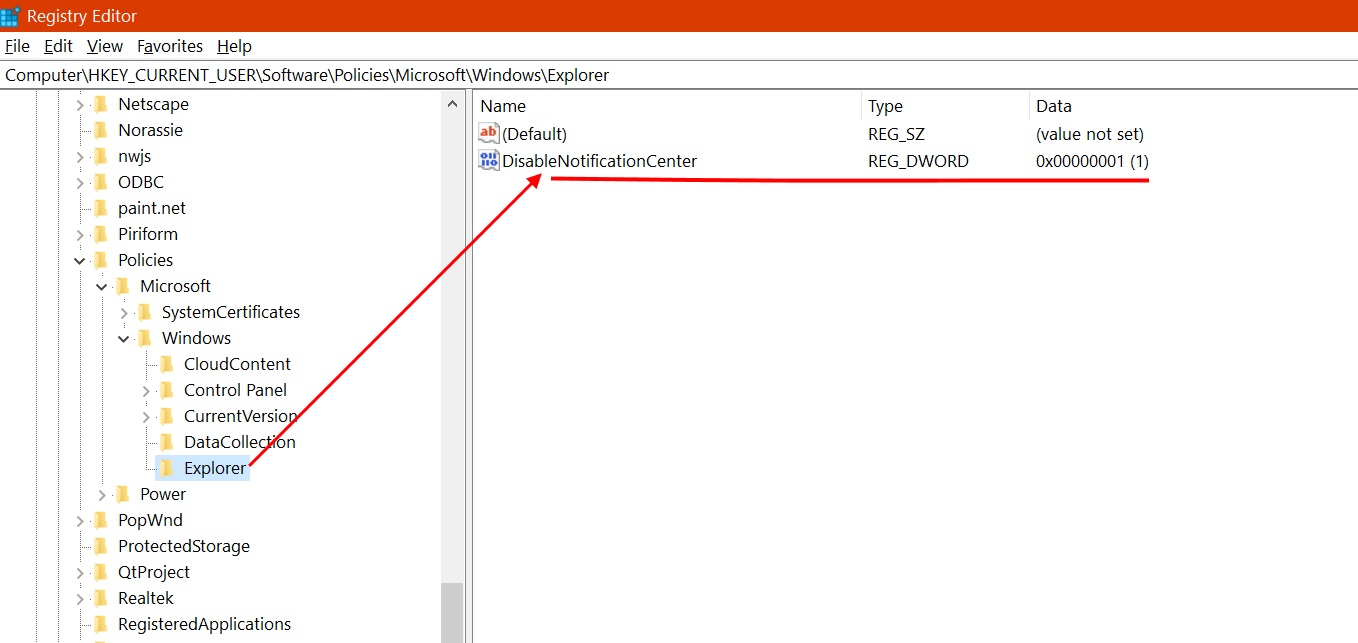Screen dimensions: 1358x643
Task: Open the View menu
Action: tap(105, 46)
